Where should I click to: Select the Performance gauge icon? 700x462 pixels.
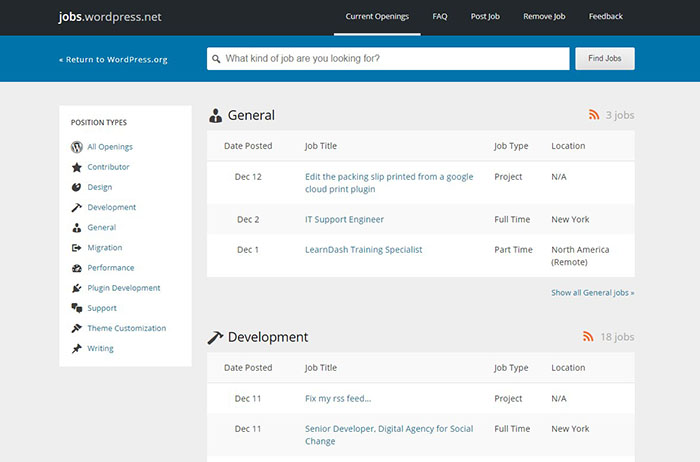[77, 268]
